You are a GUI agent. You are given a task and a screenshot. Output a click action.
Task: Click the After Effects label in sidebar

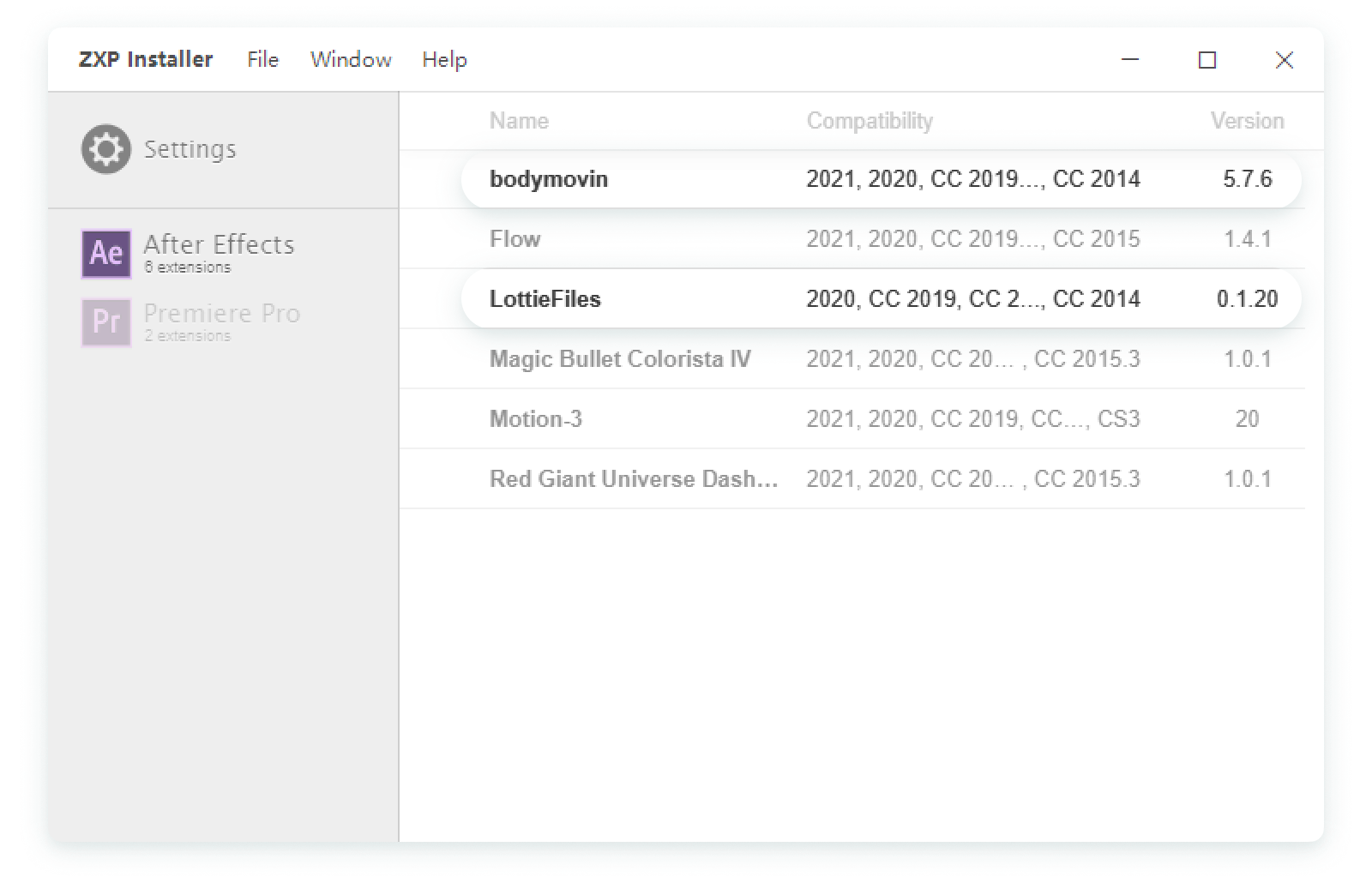point(219,245)
